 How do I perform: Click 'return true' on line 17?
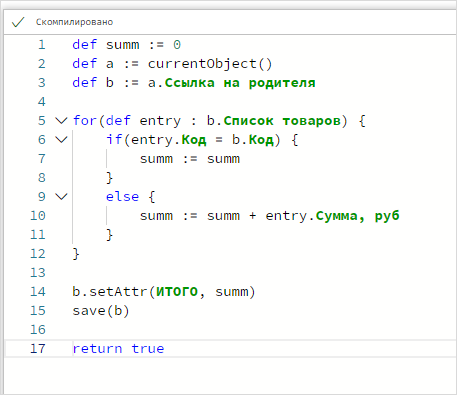point(118,349)
